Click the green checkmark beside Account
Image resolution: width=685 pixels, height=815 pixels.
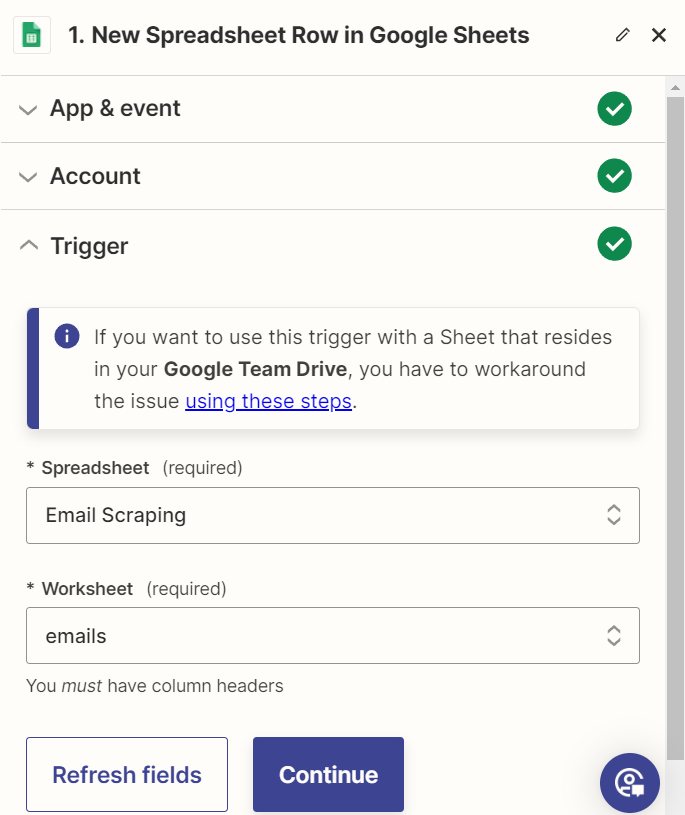[614, 176]
